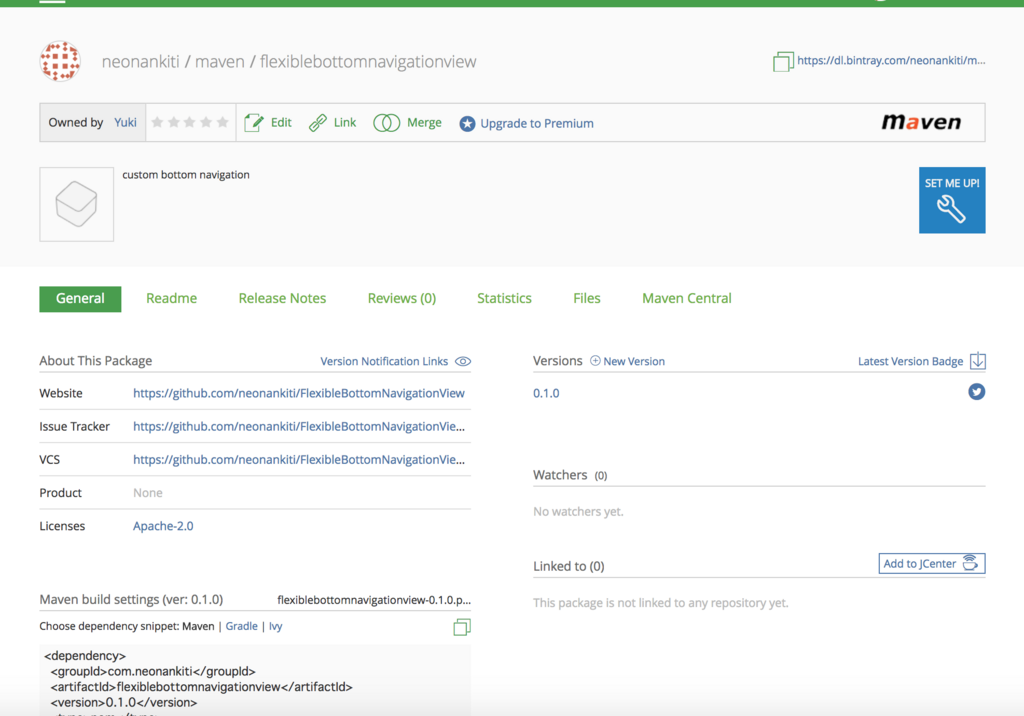
Task: Select the General tab
Action: 80,299
